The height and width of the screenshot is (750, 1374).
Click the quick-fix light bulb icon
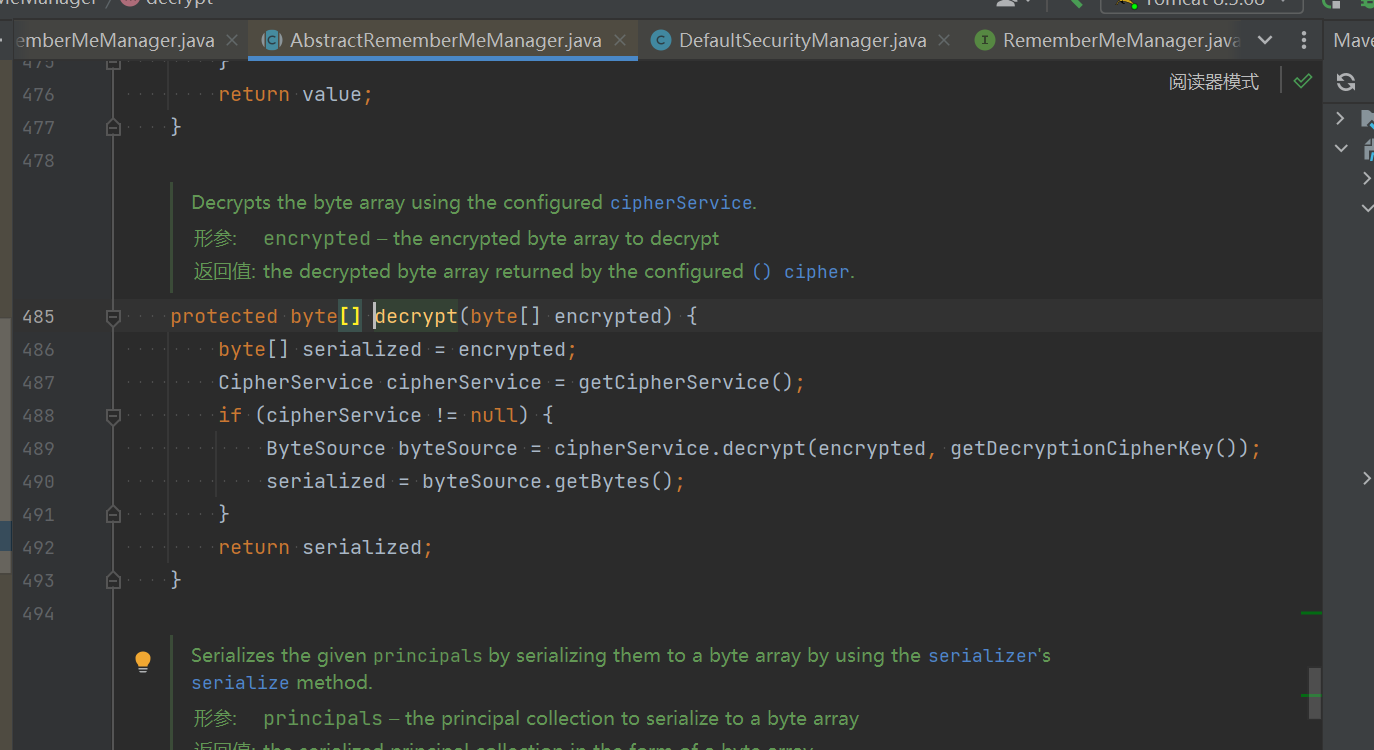(x=143, y=661)
